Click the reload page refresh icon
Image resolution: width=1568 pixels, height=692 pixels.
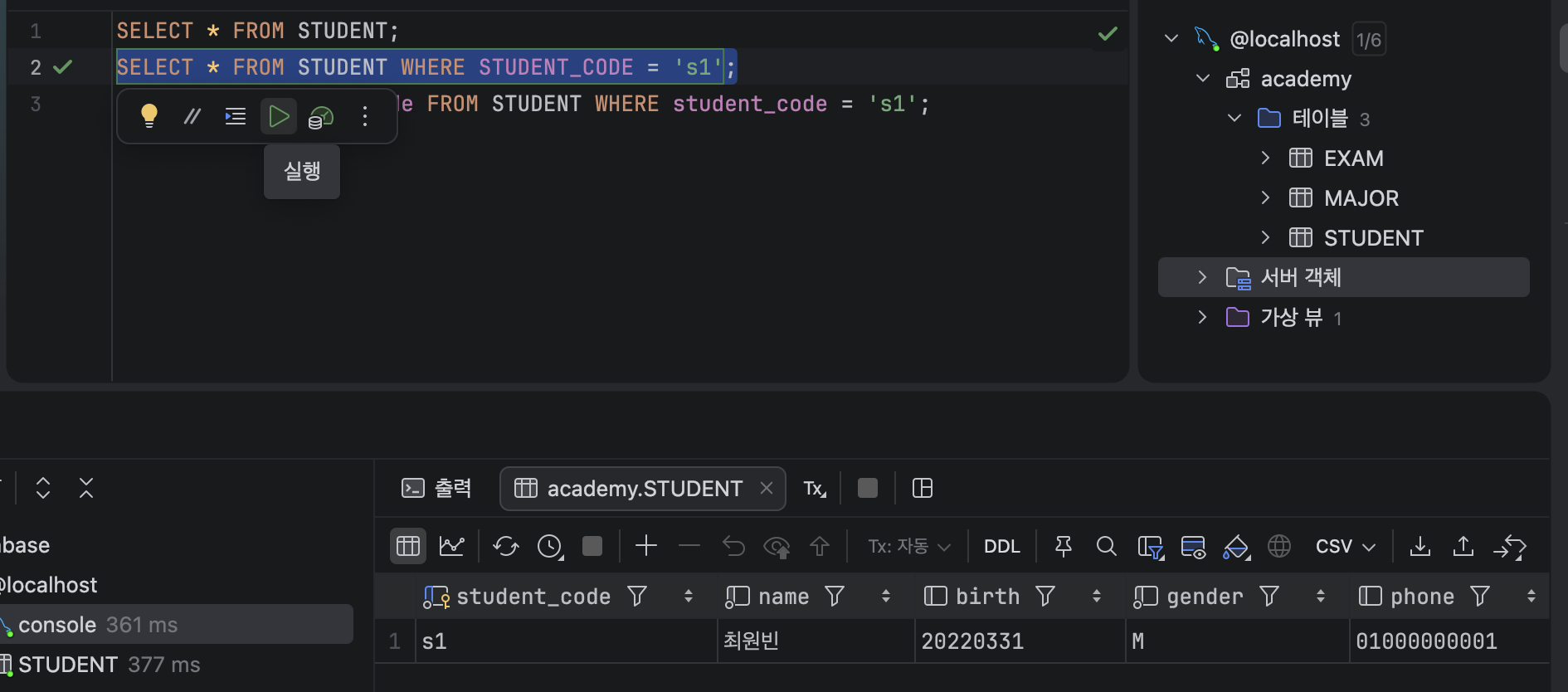[506, 546]
